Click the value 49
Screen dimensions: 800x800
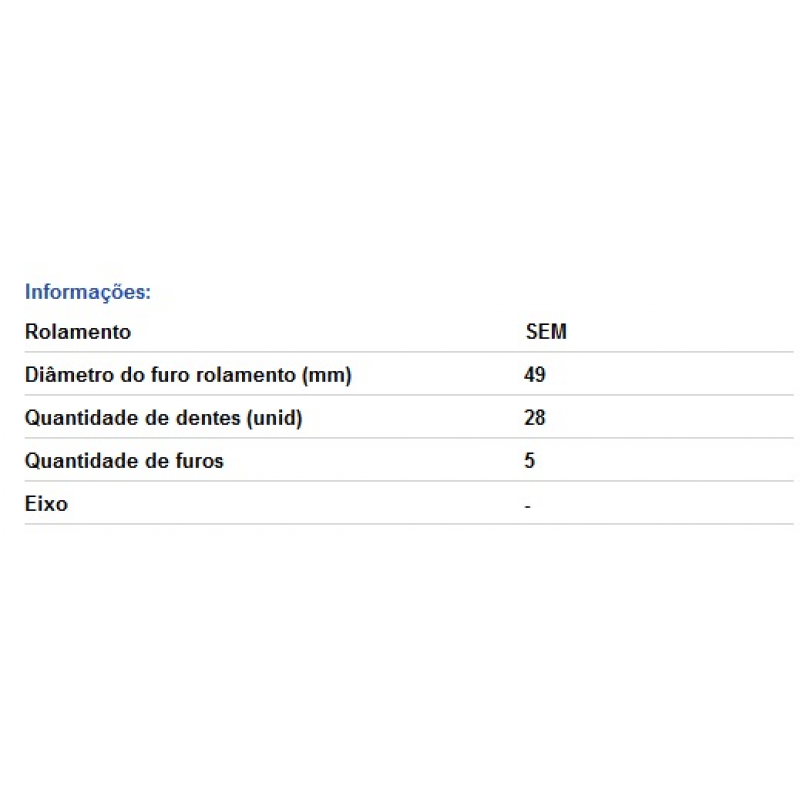(x=535, y=375)
